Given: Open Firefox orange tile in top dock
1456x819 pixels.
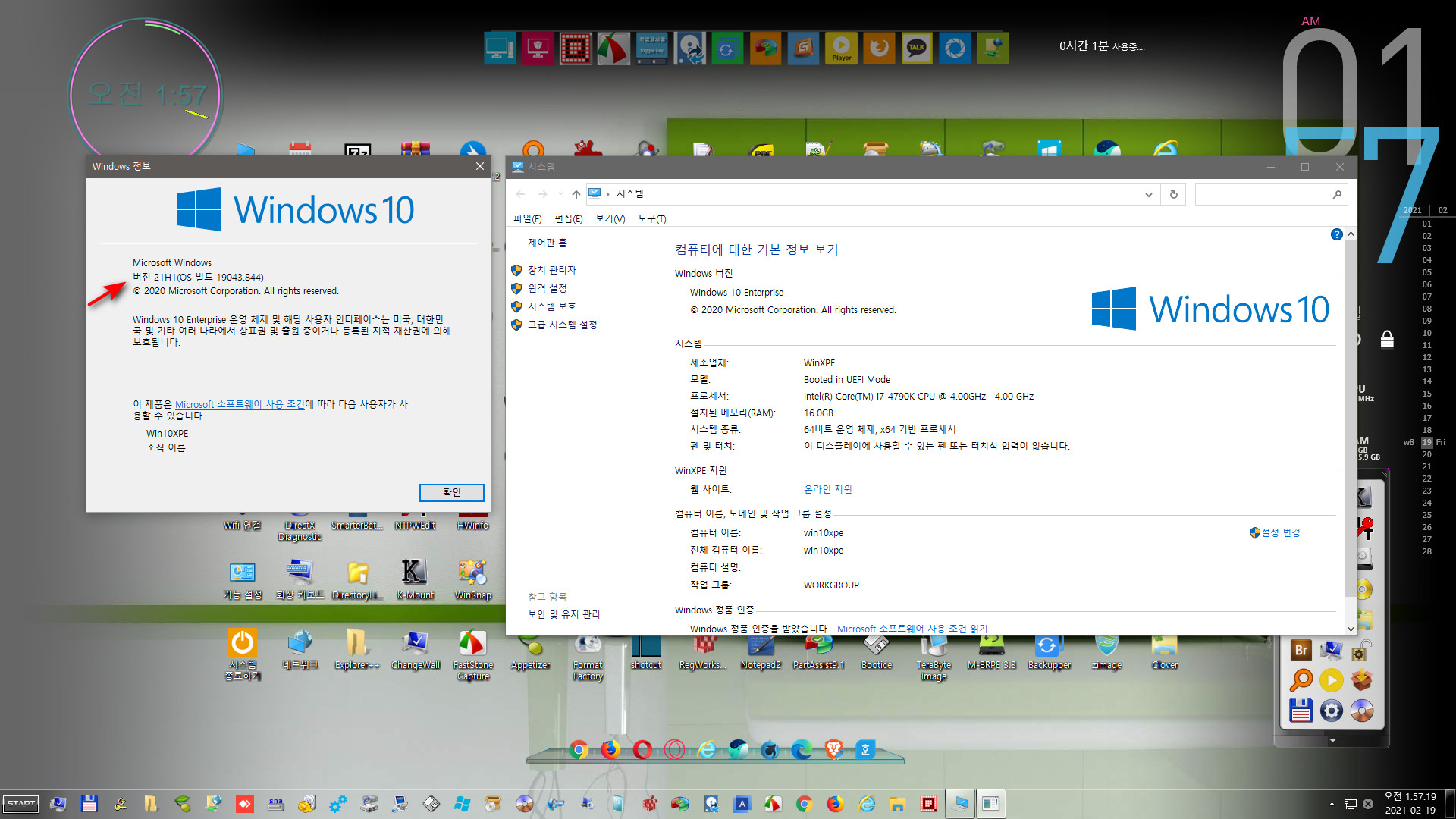Looking at the screenshot, I should (879, 49).
